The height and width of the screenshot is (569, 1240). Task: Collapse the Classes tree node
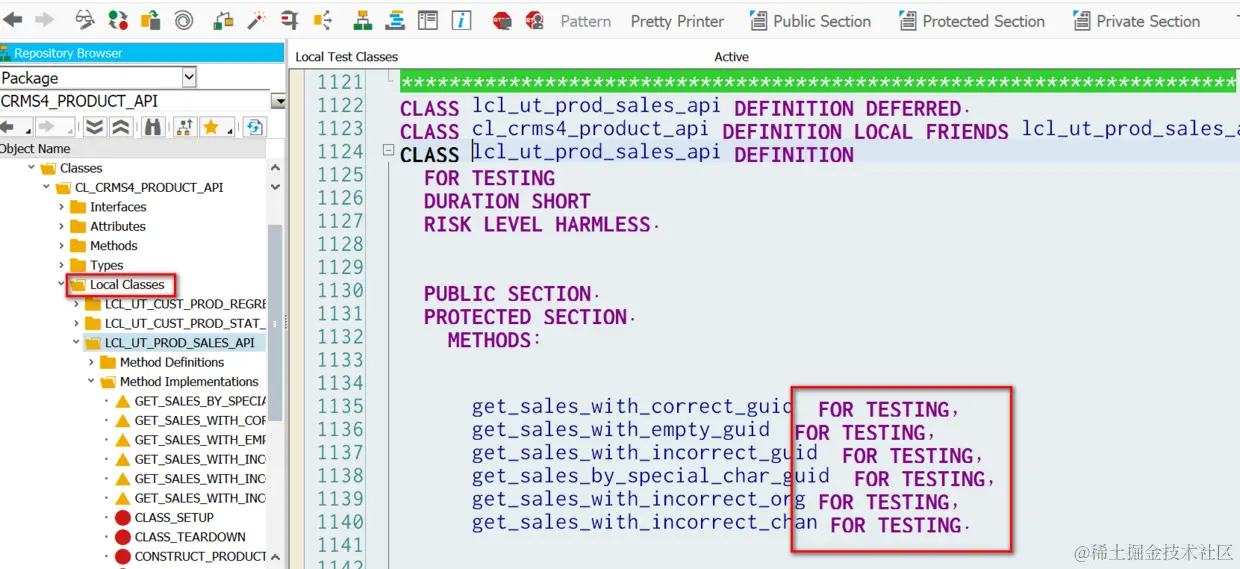[31, 168]
